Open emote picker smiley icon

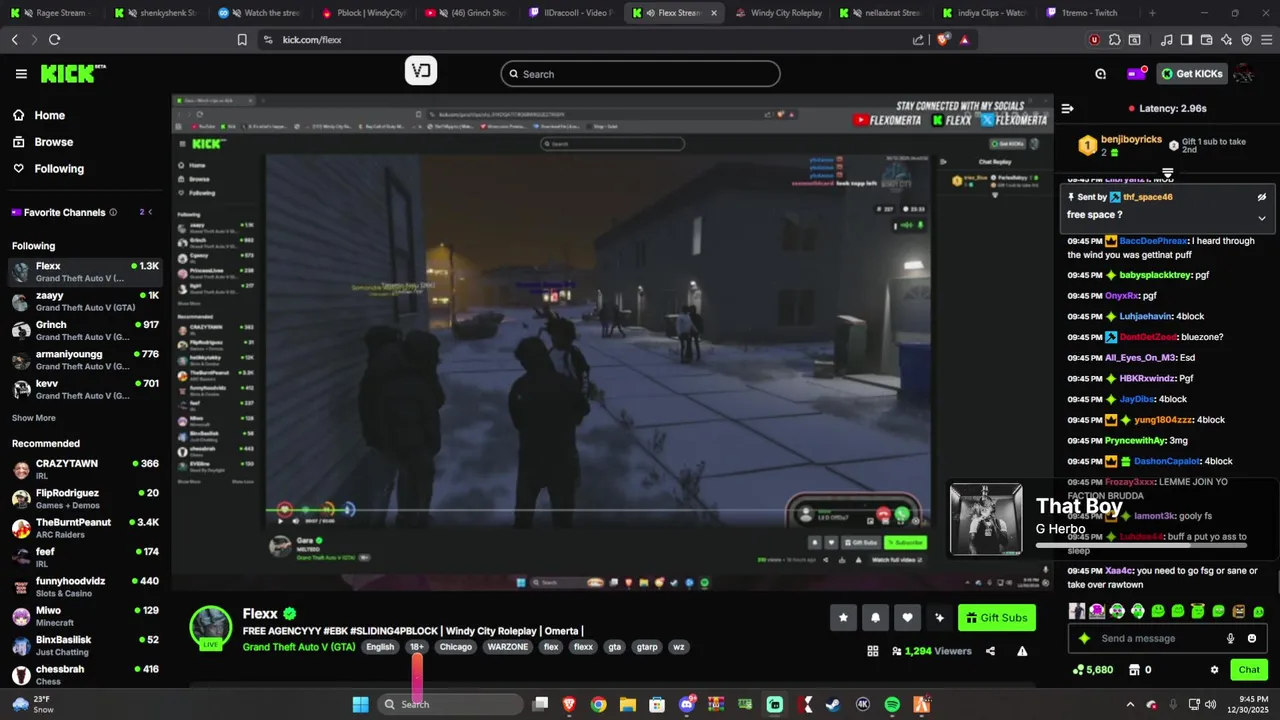click(1251, 638)
